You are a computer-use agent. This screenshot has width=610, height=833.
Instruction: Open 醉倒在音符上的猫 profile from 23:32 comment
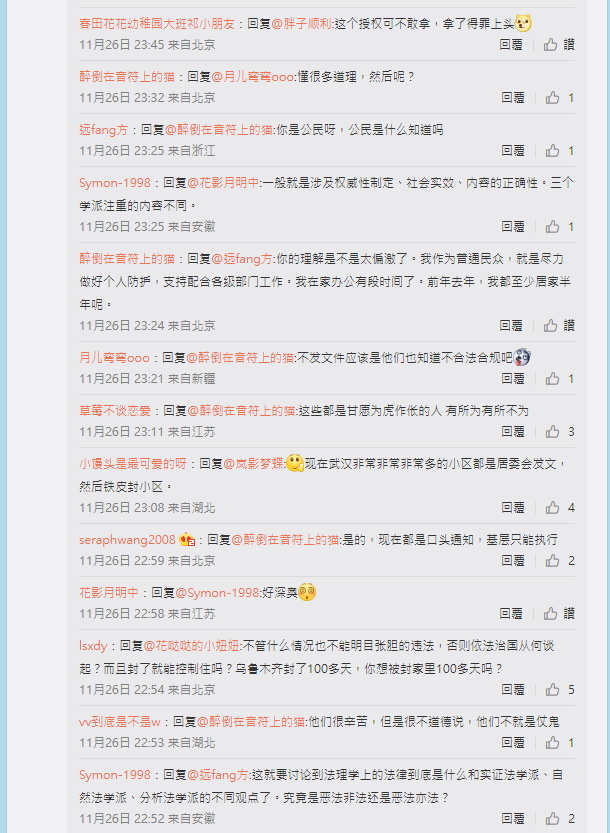pos(127,76)
